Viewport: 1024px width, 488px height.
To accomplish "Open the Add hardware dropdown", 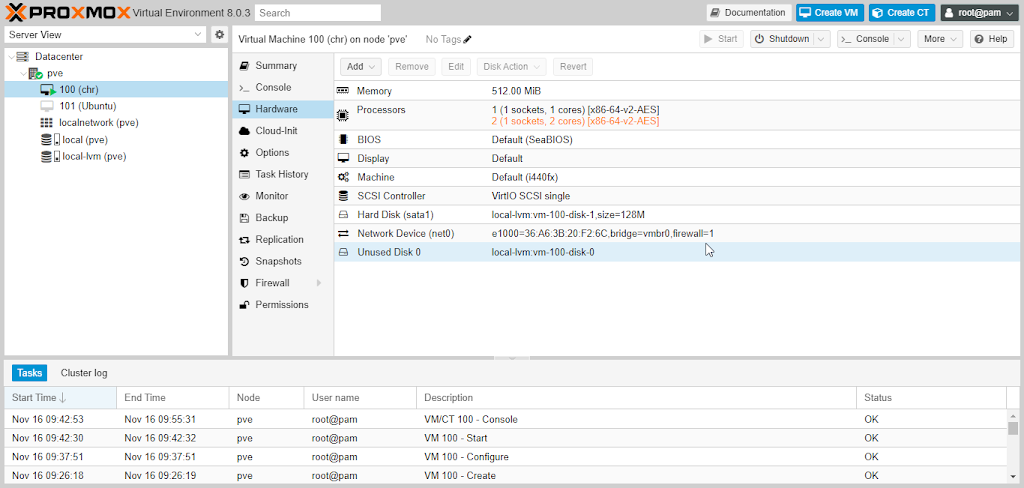I will (x=360, y=67).
